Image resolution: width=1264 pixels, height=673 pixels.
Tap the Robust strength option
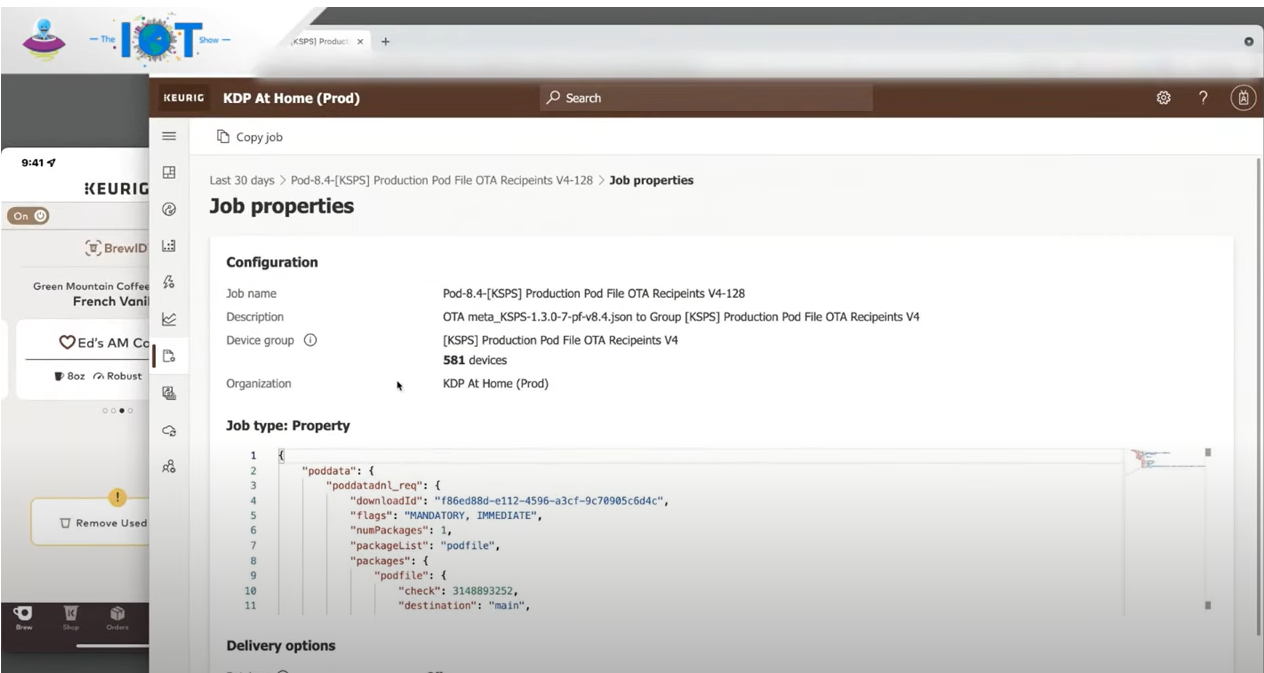pyautogui.click(x=118, y=376)
